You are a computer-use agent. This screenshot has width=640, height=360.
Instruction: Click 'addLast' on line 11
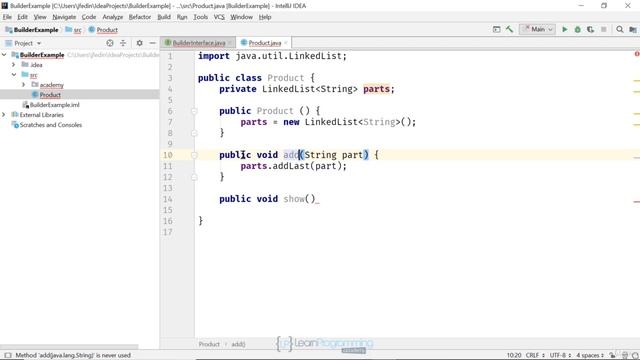(291, 166)
